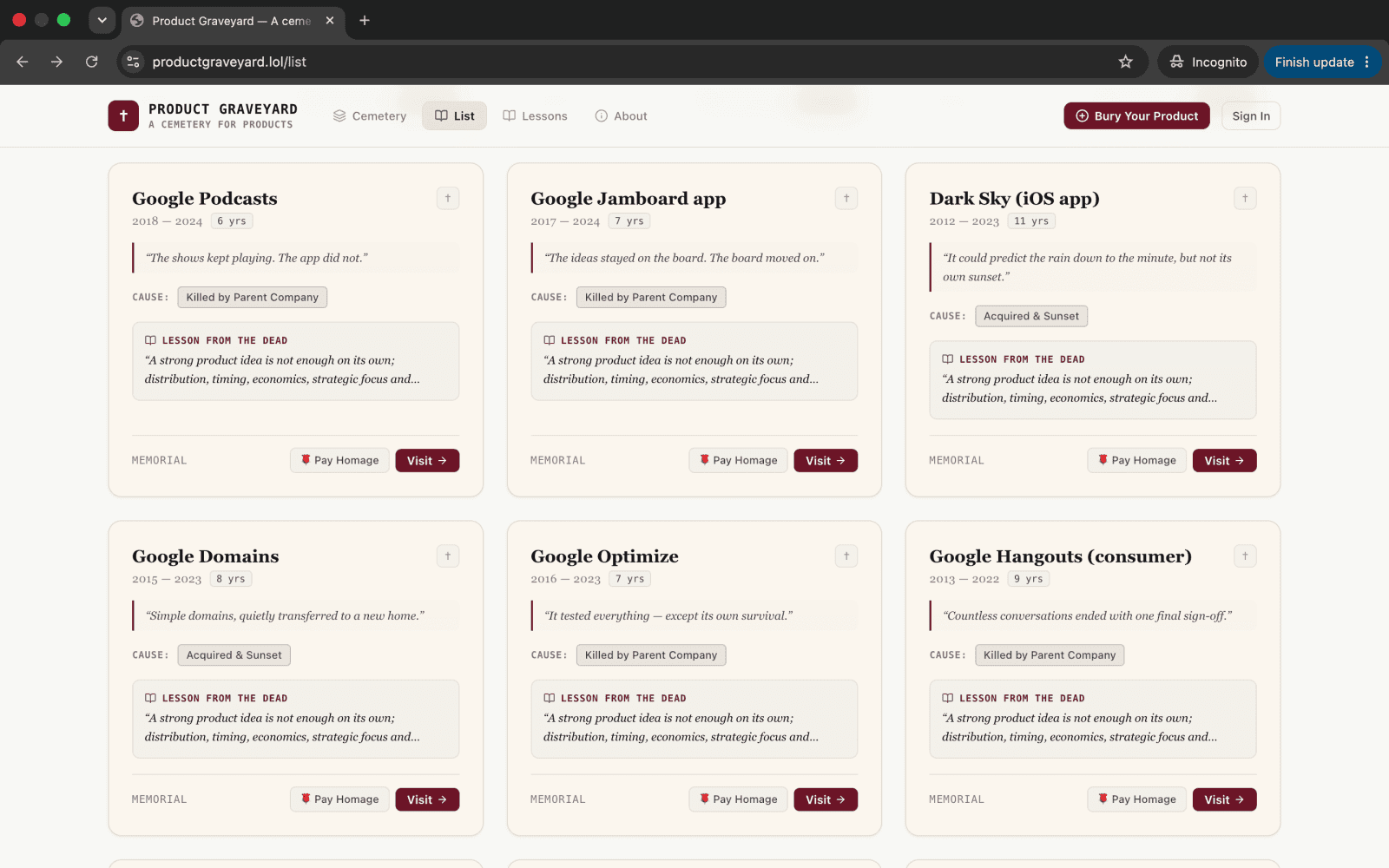
Task: Go forward in browser history
Action: point(56,62)
